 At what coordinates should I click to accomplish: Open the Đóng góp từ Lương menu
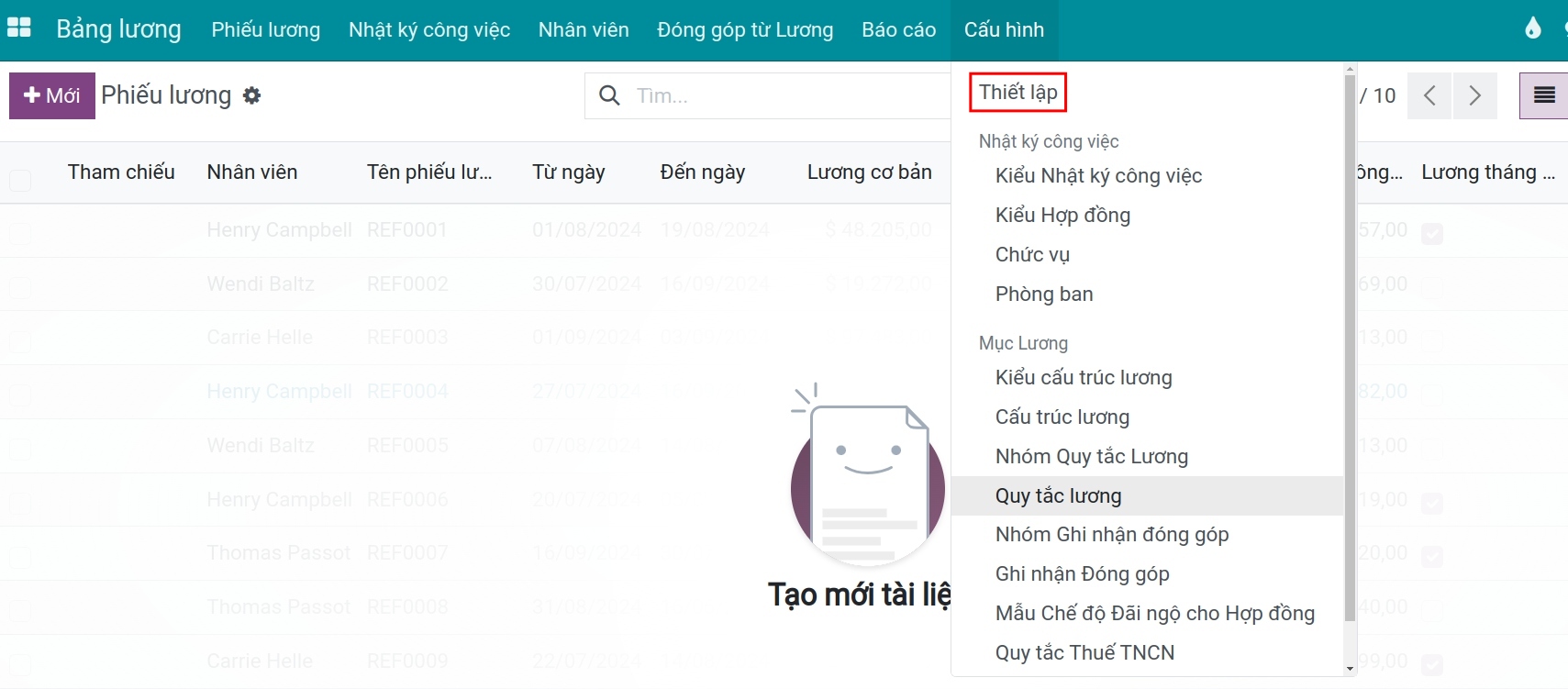pyautogui.click(x=745, y=29)
